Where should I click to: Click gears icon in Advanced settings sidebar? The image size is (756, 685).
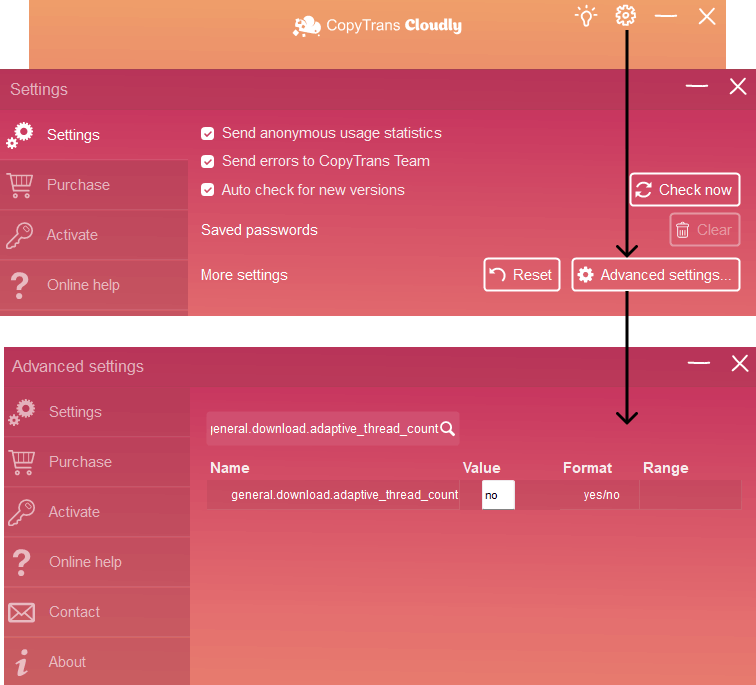pos(22,412)
